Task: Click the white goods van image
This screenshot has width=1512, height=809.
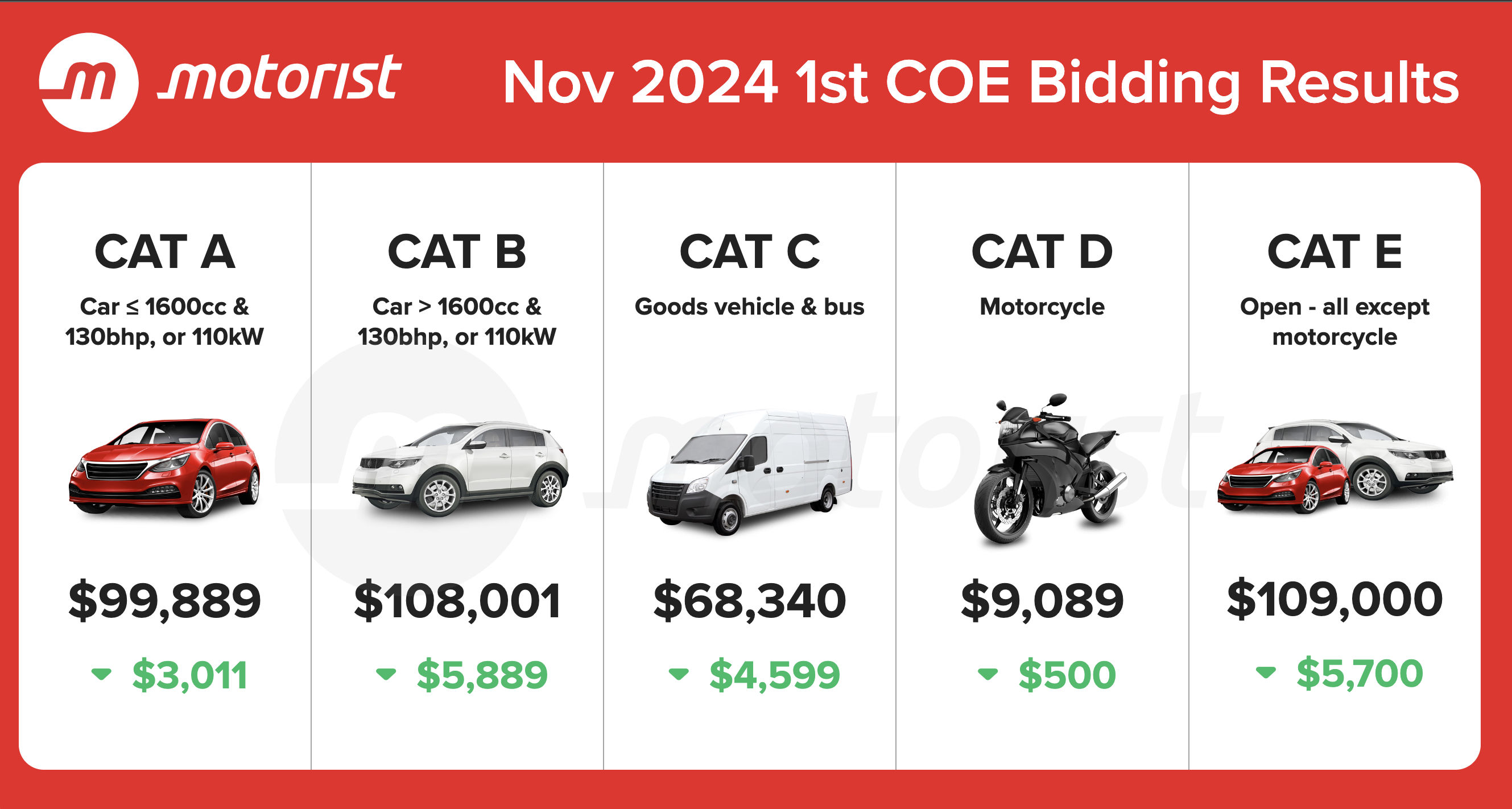Action: (750, 472)
